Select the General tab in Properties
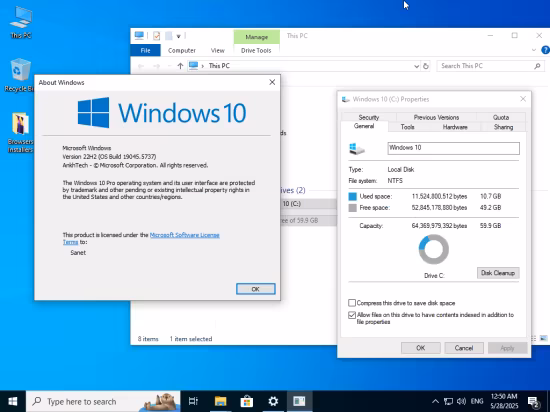Screen dimensions: 550x412 tap(364, 126)
